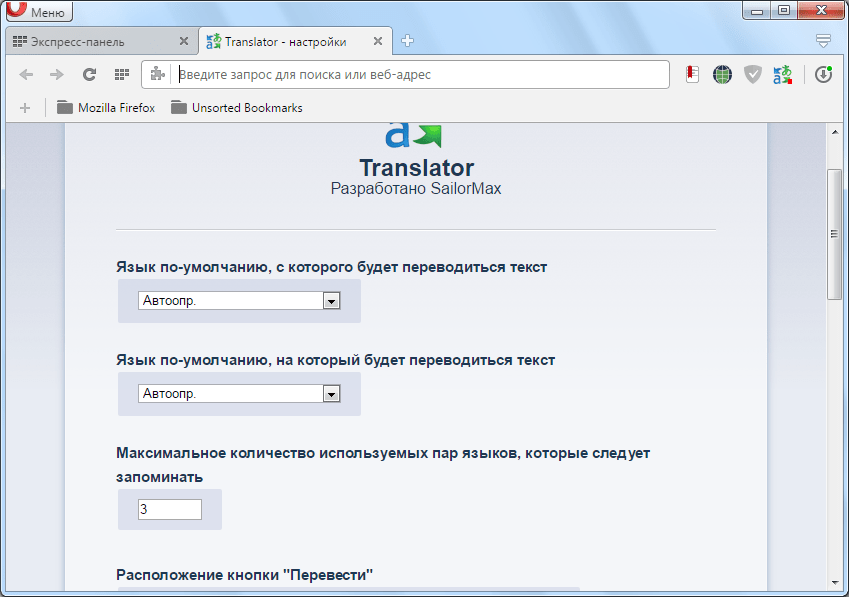Click the browser forward arrow
This screenshot has height=597, width=849.
point(57,74)
